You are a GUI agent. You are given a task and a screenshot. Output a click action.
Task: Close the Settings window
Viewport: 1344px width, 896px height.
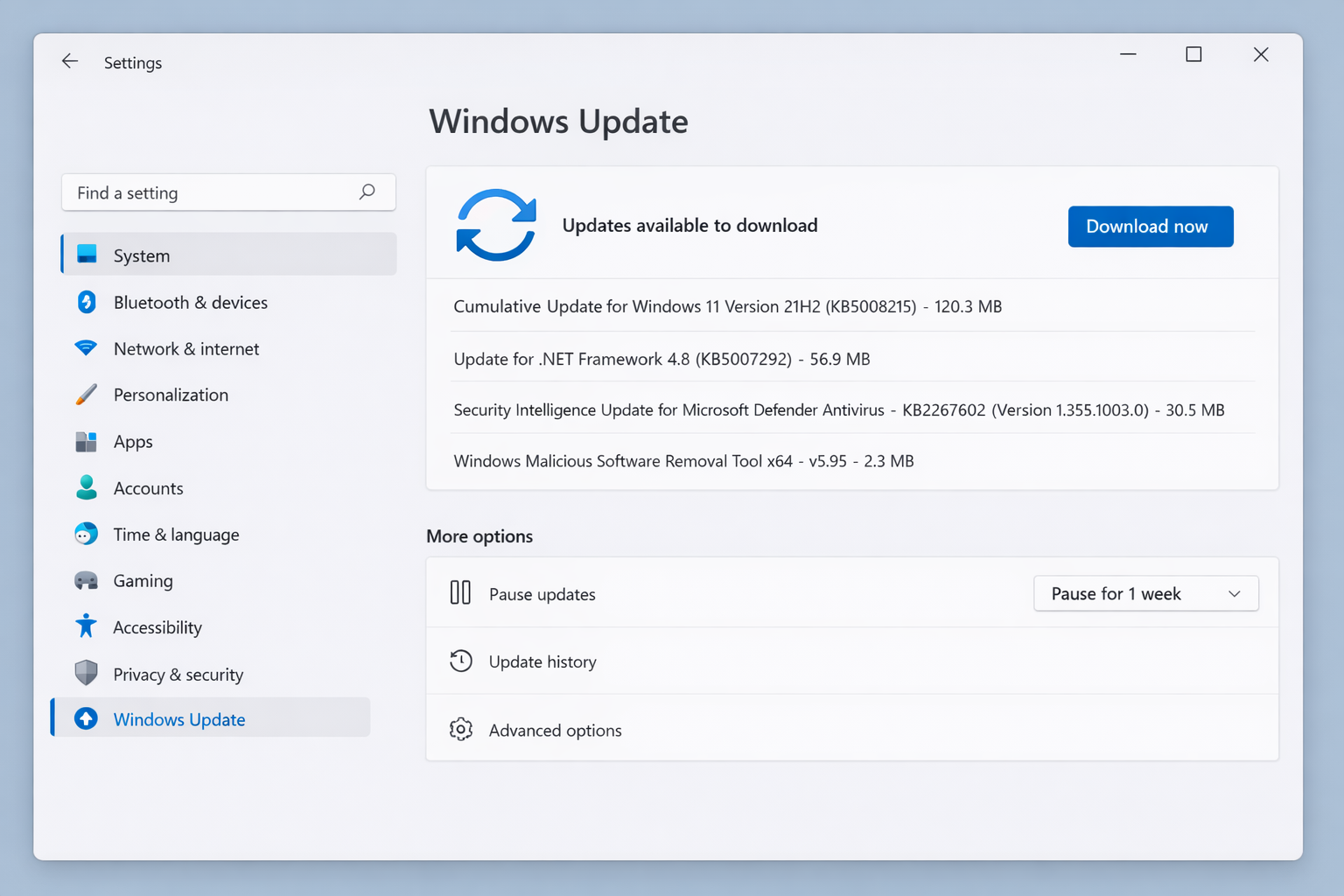pos(1261,54)
